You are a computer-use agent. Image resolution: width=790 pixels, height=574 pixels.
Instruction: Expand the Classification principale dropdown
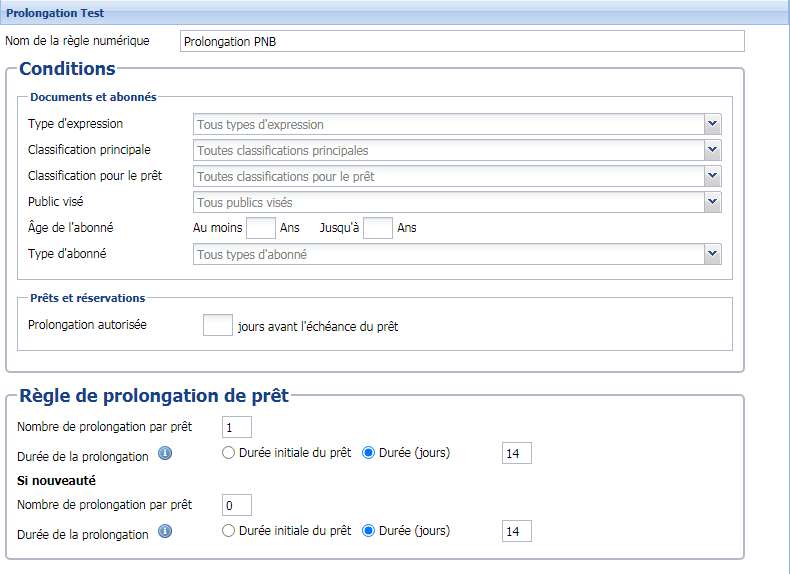712,150
